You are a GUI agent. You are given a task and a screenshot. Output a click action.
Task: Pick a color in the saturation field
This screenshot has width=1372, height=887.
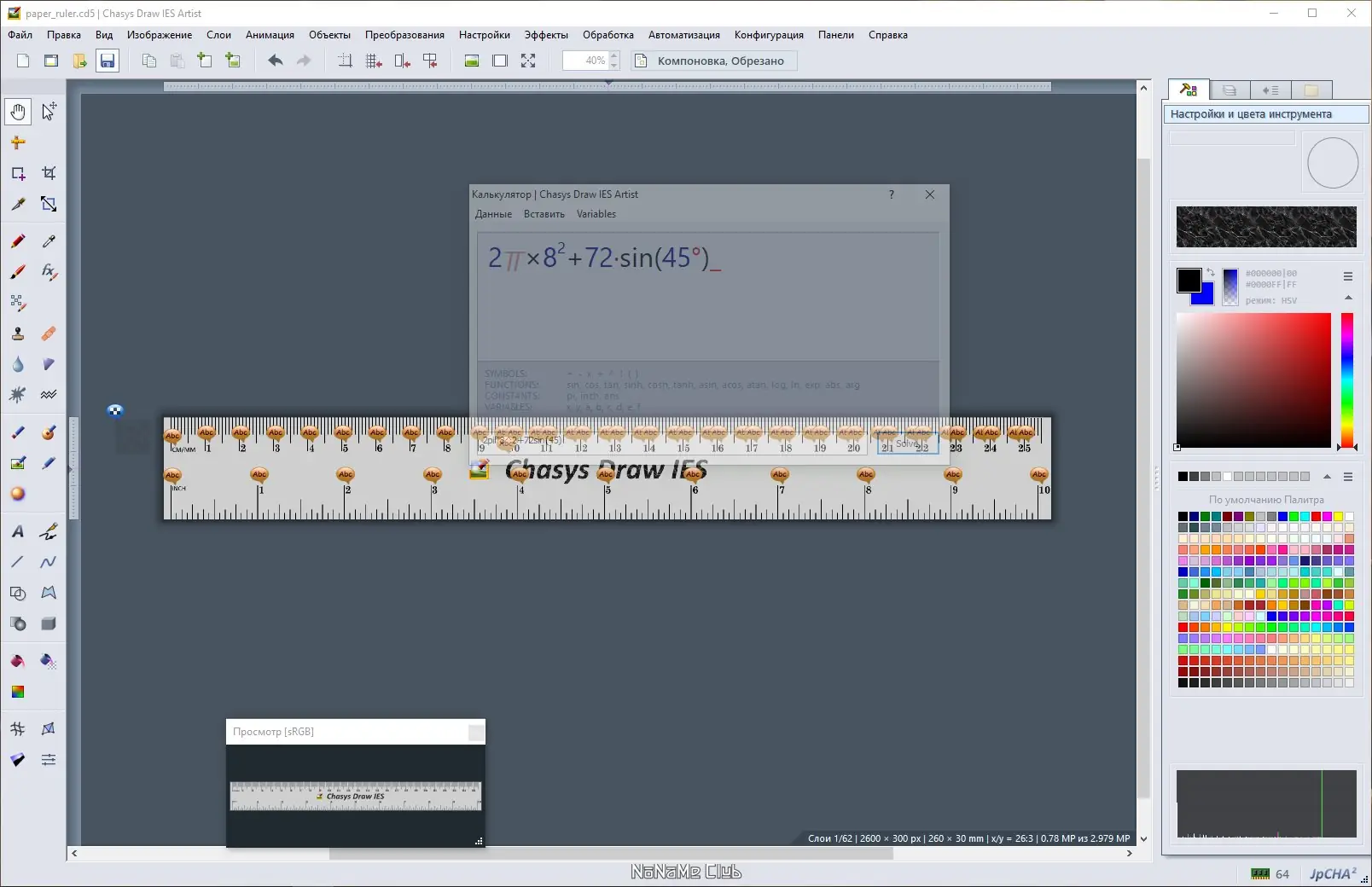click(1253, 380)
